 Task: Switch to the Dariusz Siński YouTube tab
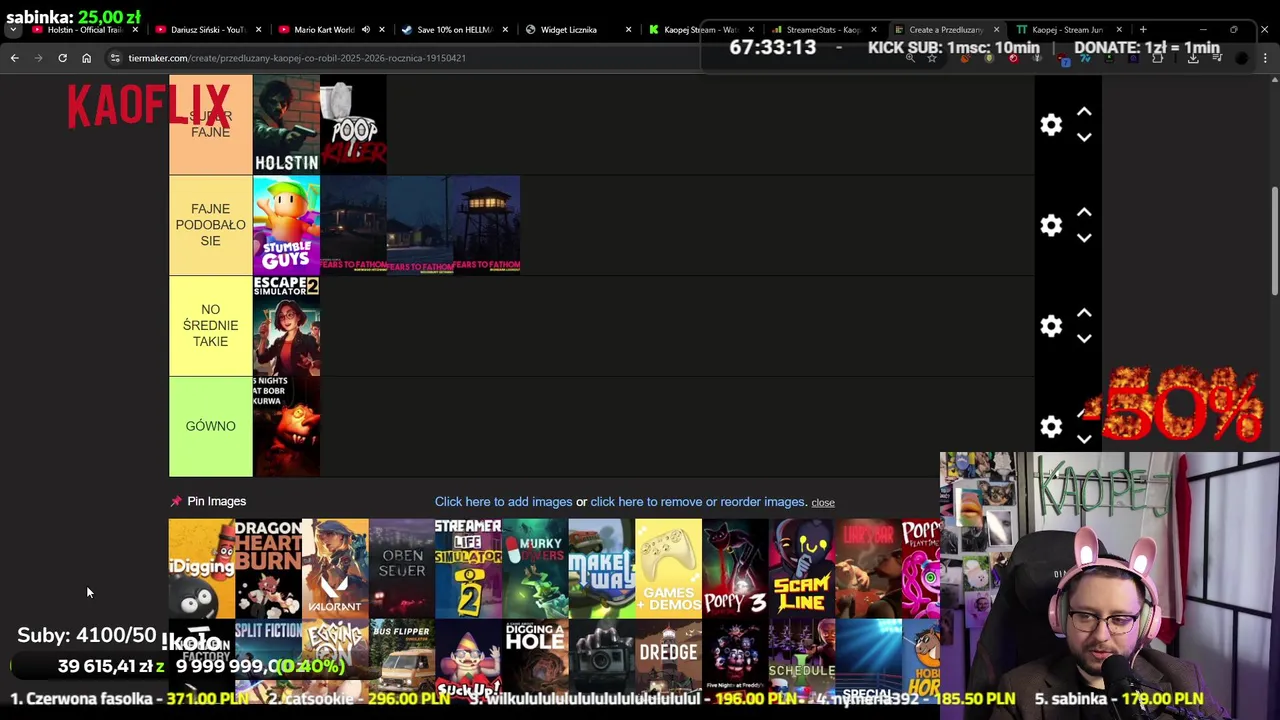[207, 30]
